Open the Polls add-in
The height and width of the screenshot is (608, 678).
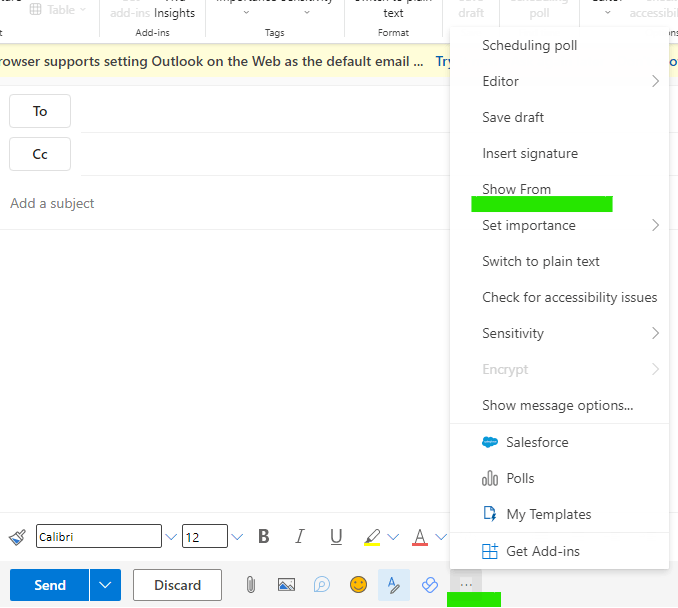(560, 478)
